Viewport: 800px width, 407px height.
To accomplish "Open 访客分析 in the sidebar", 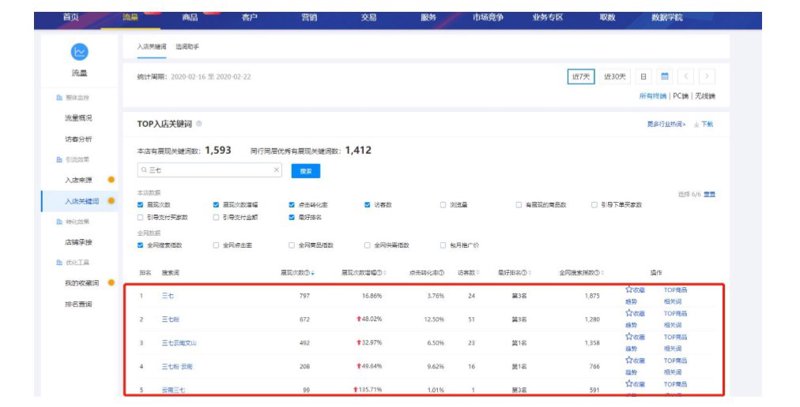I will point(79,139).
